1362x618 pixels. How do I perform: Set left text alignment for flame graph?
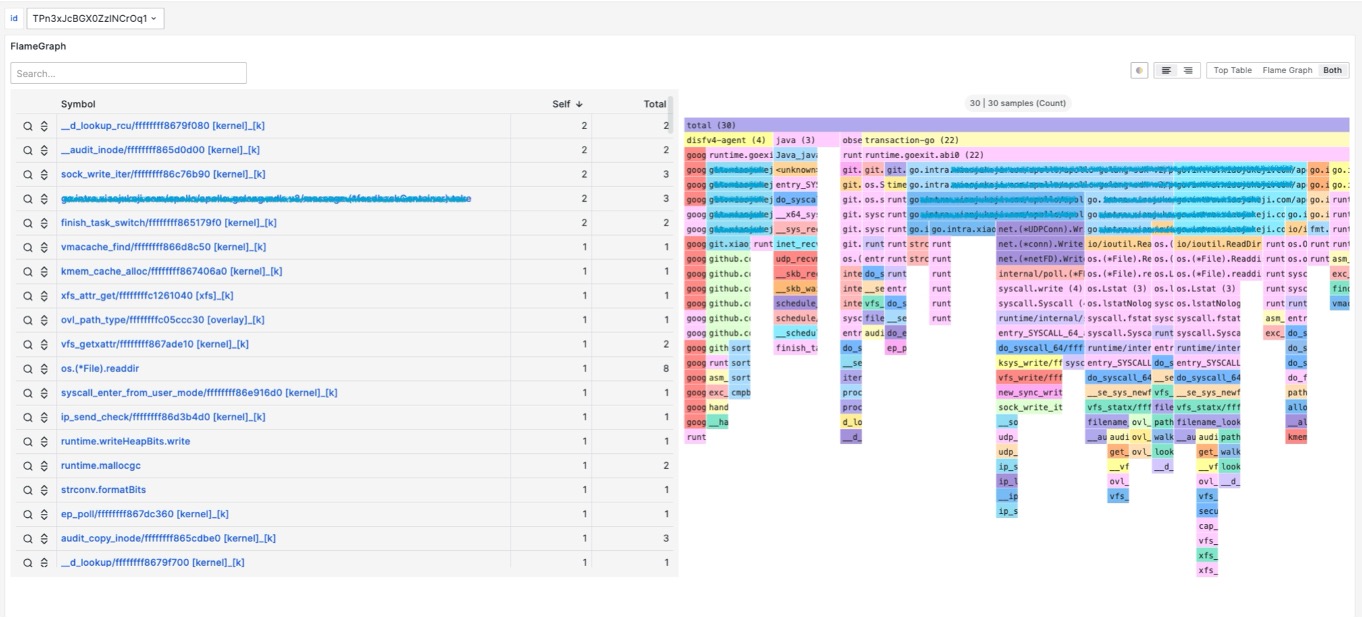pyautogui.click(x=1165, y=71)
